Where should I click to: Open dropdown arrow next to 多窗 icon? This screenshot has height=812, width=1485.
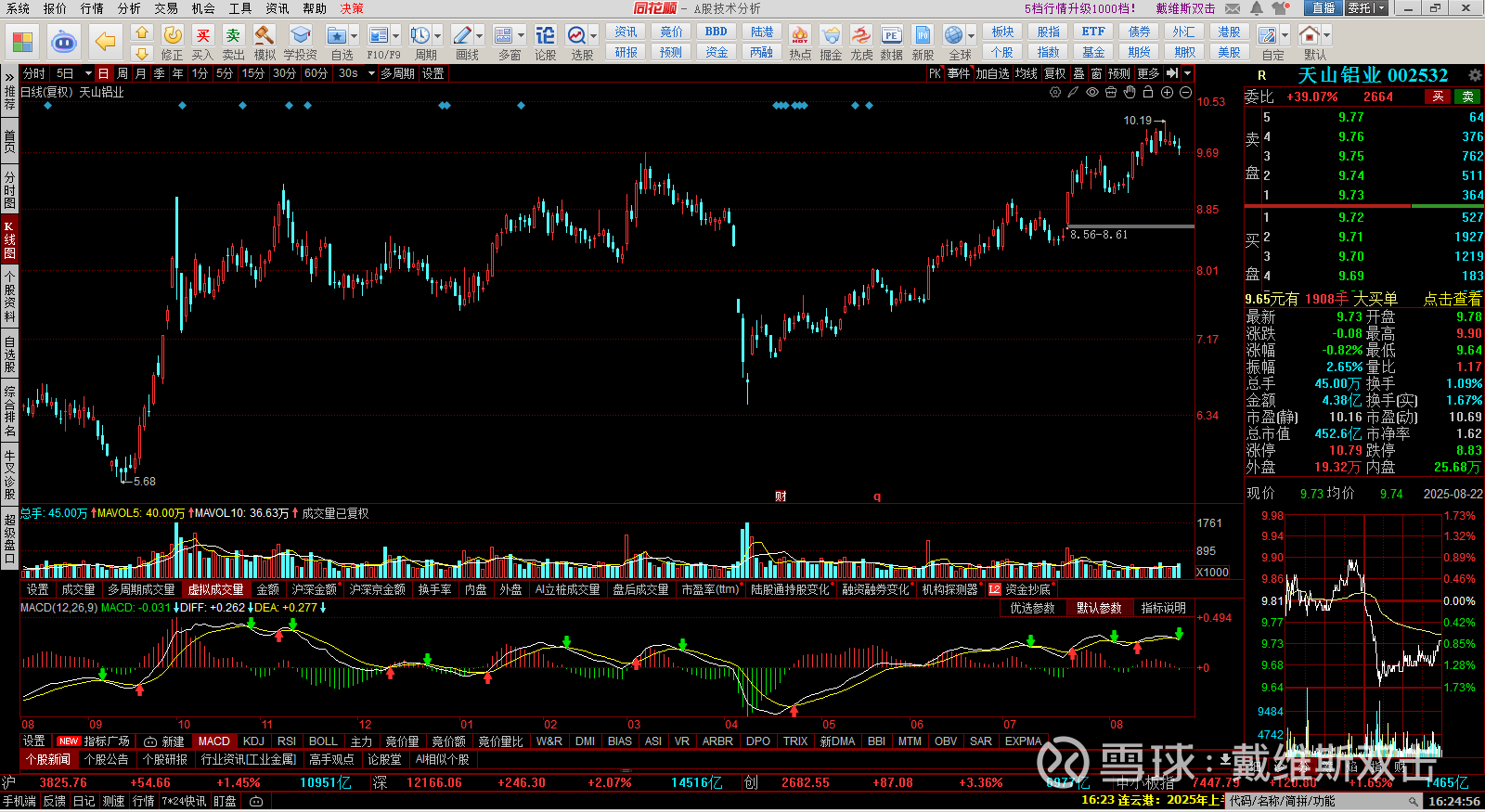522,35
